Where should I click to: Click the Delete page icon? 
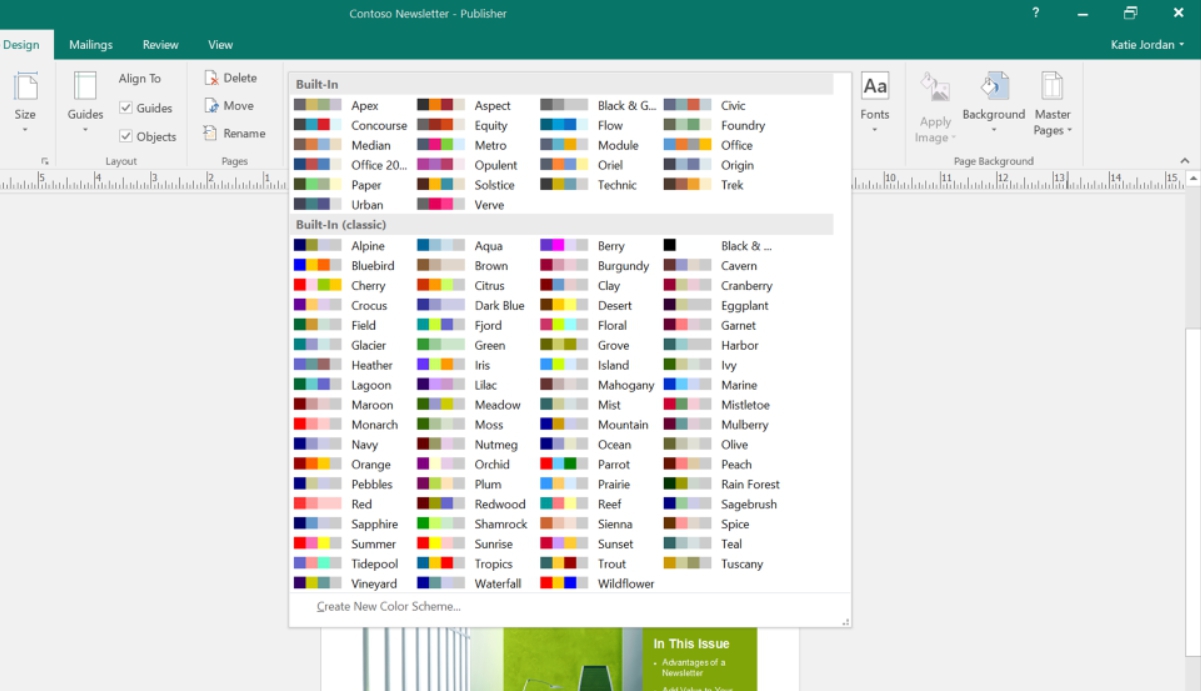tap(211, 78)
